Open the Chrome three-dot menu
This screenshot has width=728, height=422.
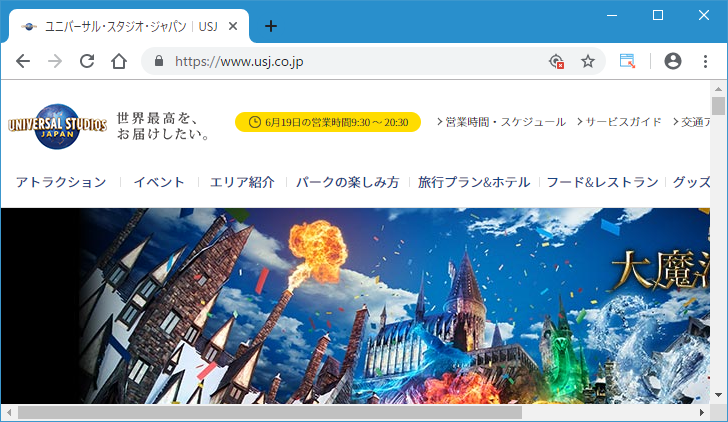705,61
